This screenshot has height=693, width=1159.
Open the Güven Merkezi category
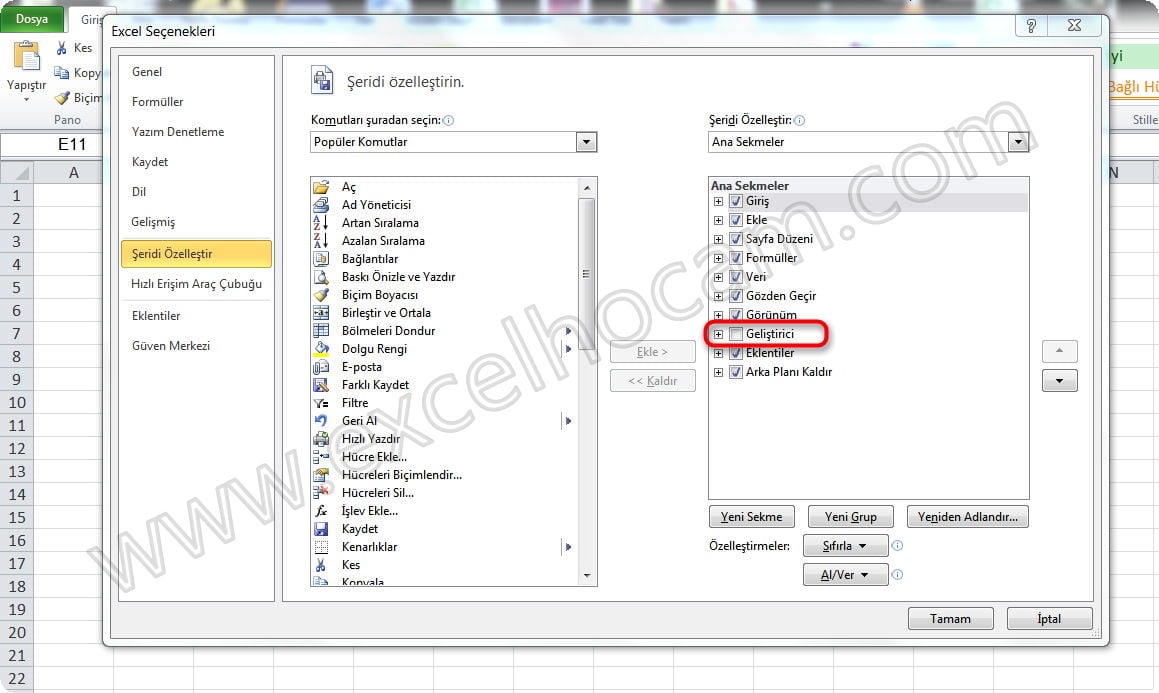click(196, 346)
